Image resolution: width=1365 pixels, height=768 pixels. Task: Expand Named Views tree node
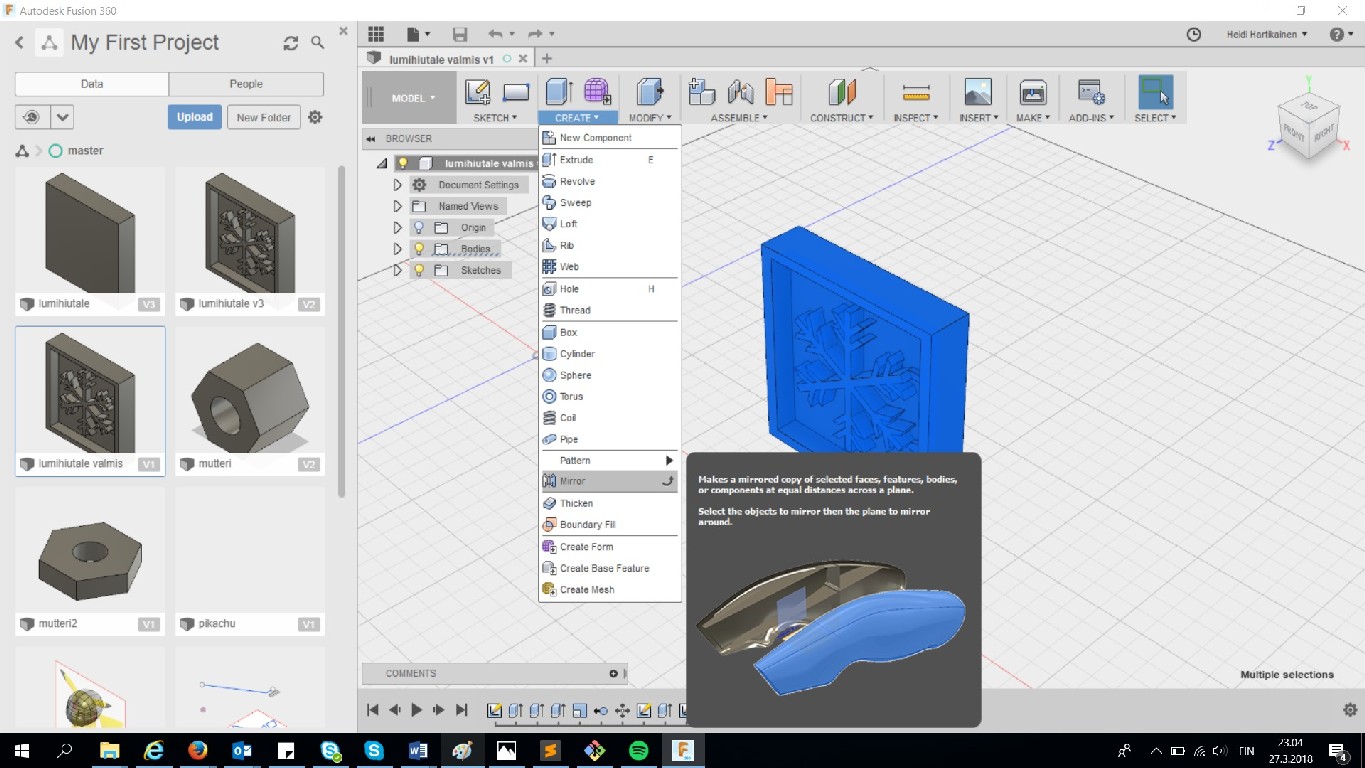[397, 206]
